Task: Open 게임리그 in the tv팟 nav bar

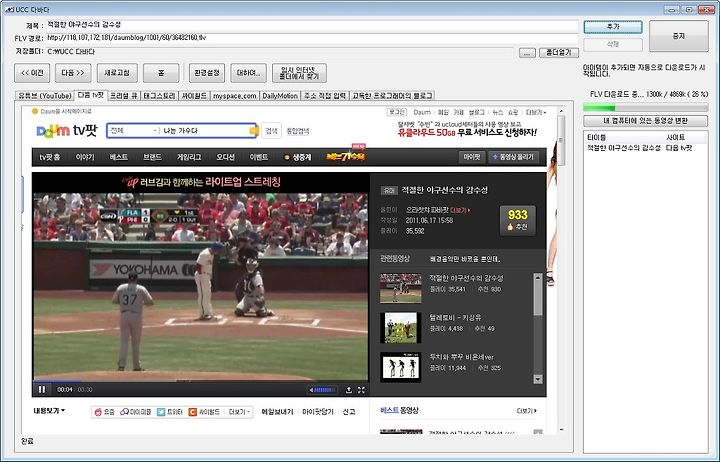Action: pos(189,157)
